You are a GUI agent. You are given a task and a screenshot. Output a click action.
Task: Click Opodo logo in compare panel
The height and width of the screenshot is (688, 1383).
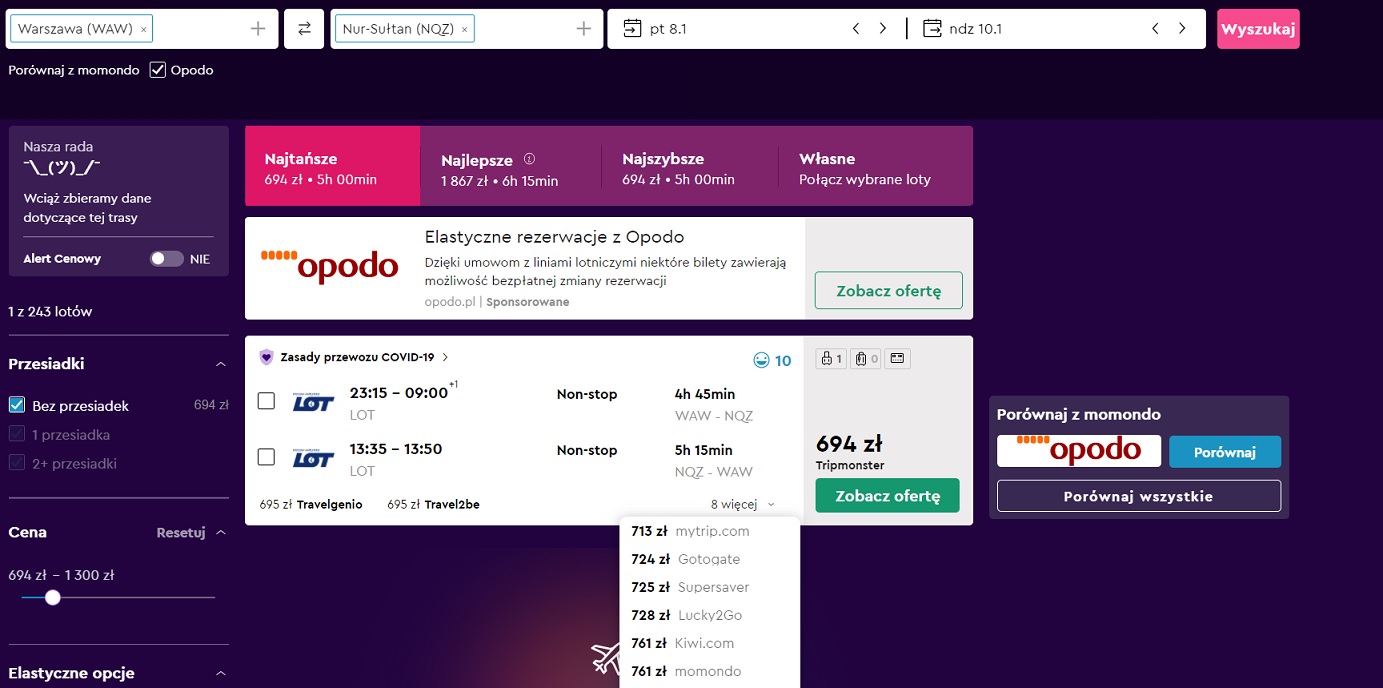pos(1079,451)
